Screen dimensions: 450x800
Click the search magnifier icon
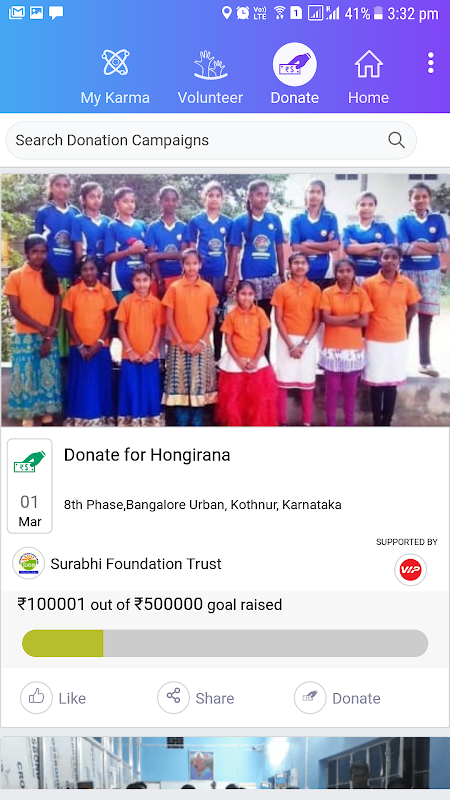tap(396, 140)
